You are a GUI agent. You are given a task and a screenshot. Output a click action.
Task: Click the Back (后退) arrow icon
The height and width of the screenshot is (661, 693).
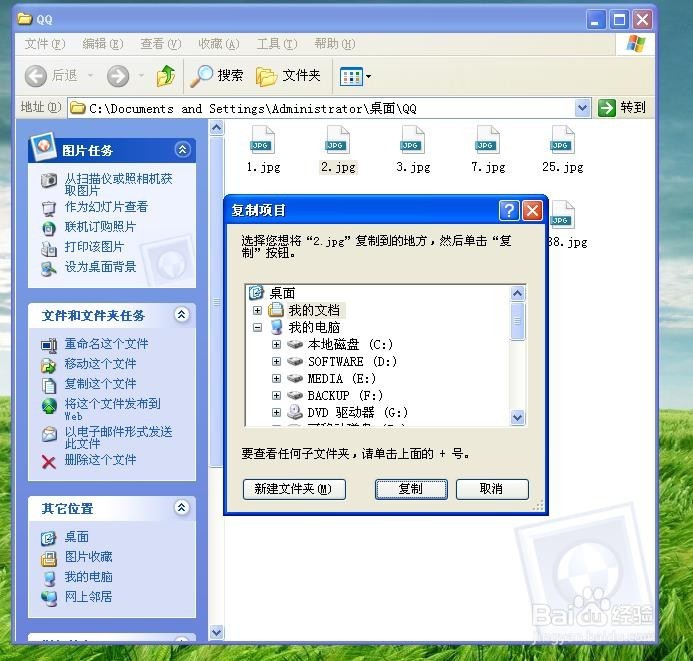point(35,76)
